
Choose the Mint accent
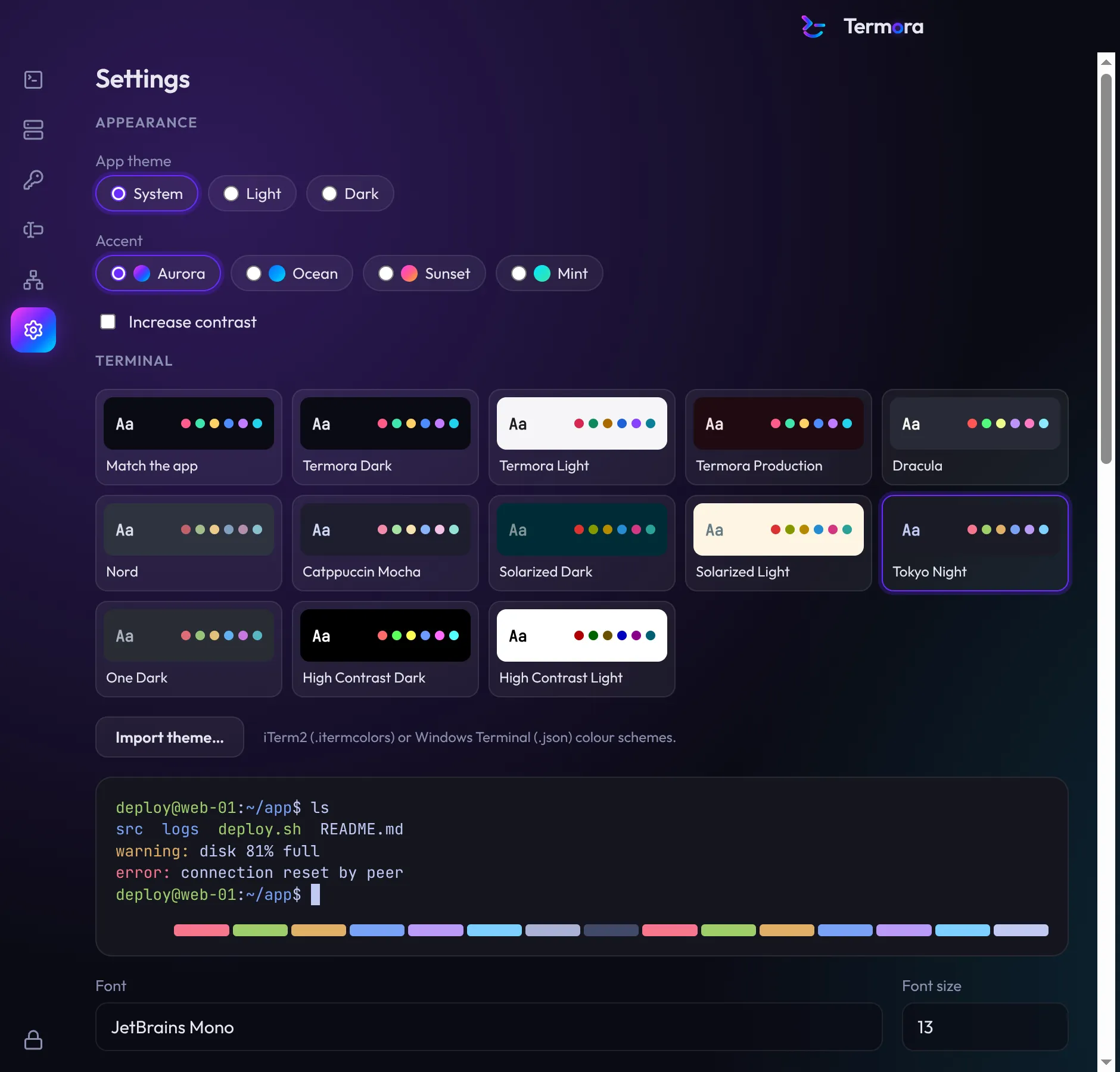(549, 273)
